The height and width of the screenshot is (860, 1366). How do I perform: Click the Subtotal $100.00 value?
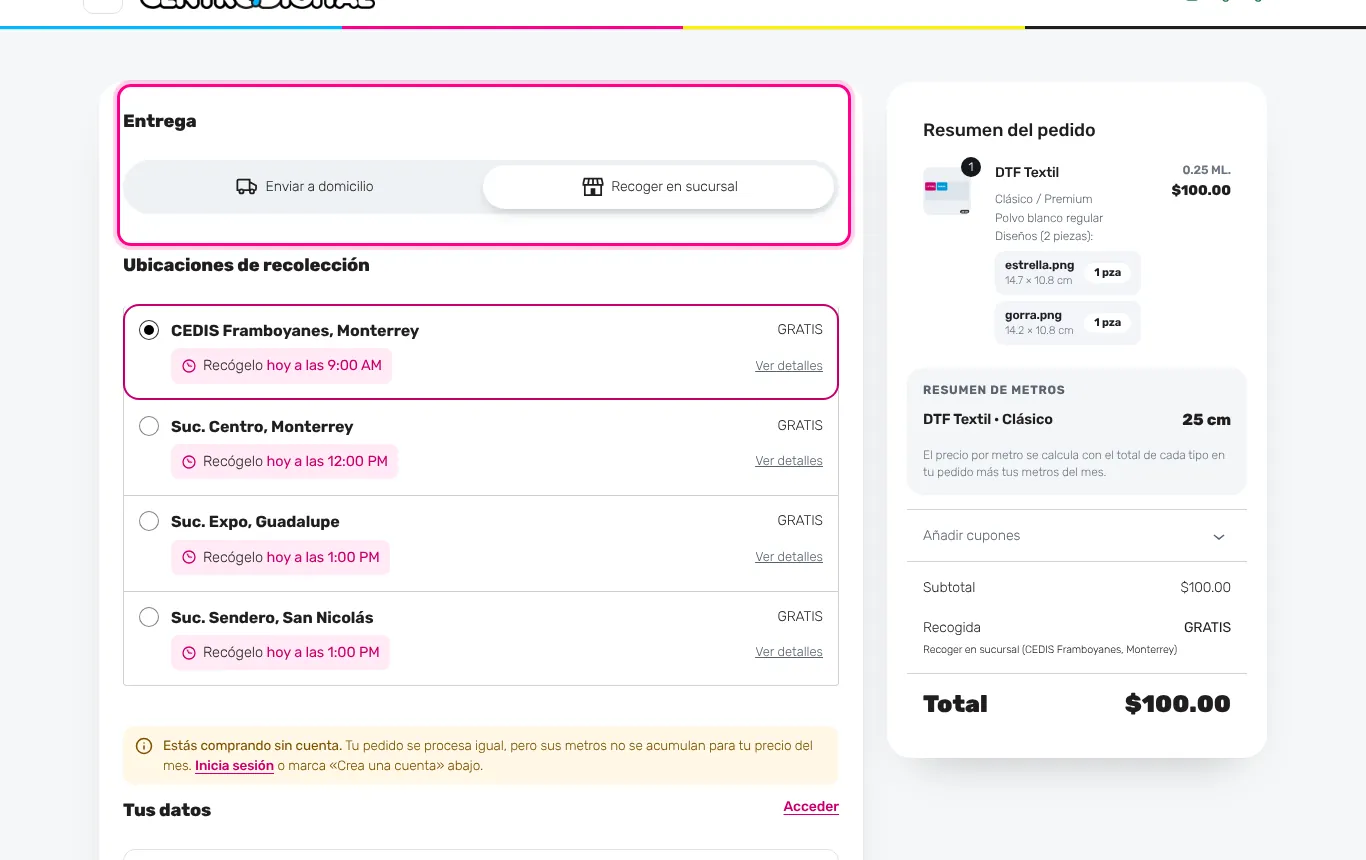pos(1205,588)
